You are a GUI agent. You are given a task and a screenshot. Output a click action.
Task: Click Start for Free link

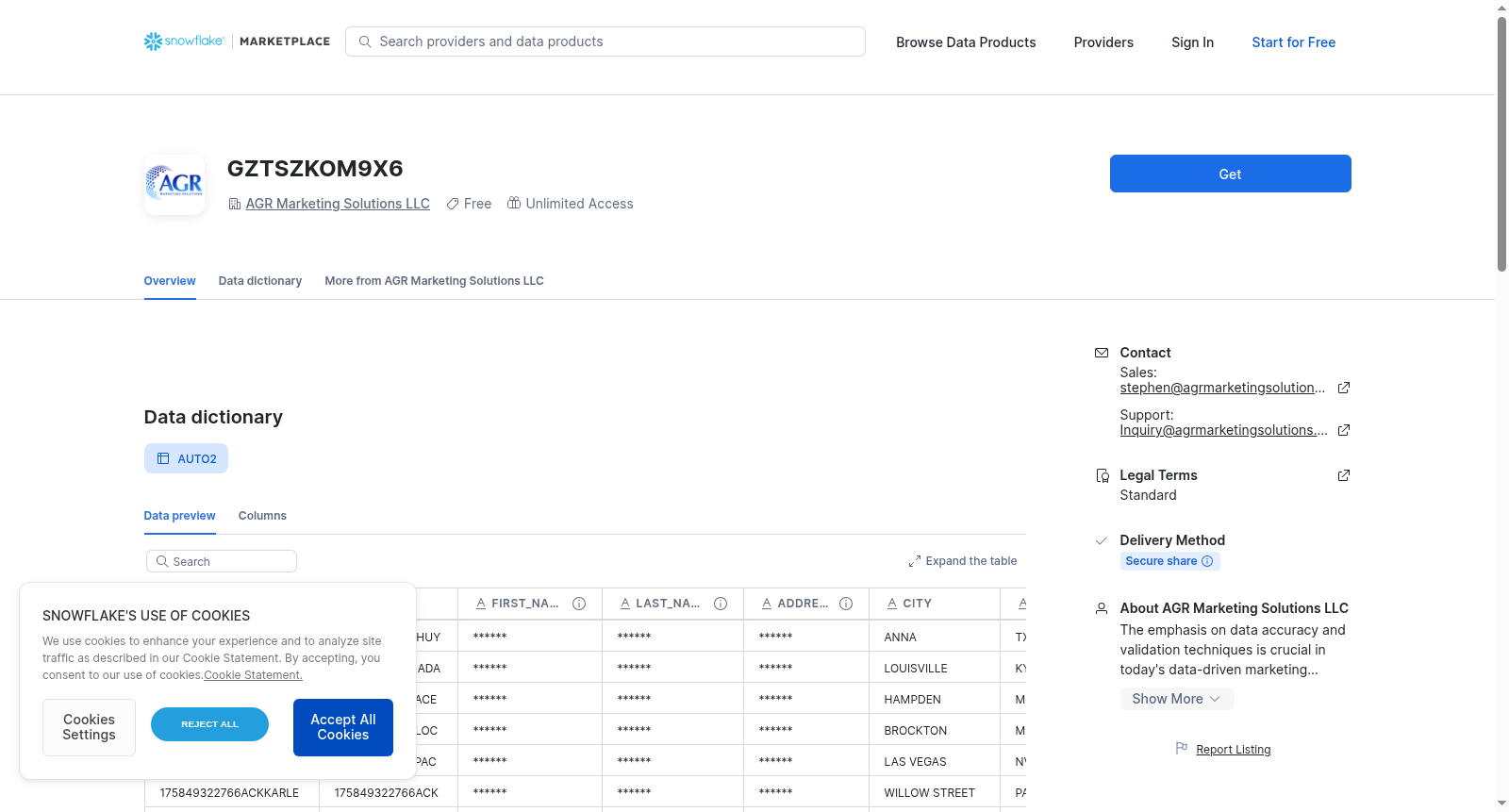(x=1293, y=42)
